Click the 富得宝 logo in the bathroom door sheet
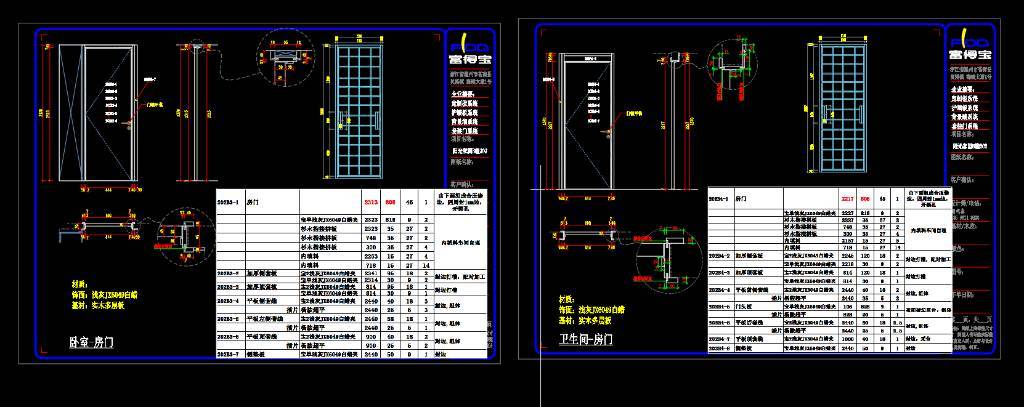Image resolution: width=1024 pixels, height=407 pixels. point(968,46)
